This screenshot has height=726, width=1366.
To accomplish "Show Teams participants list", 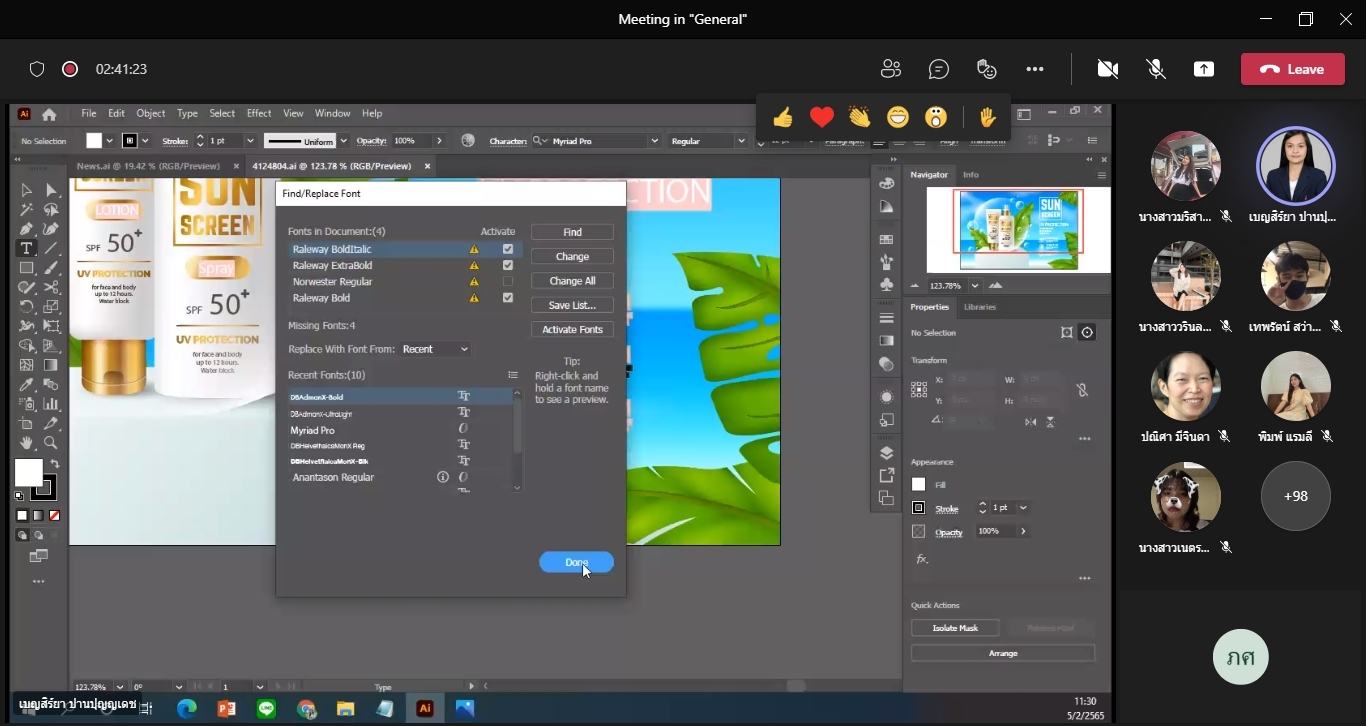I will click(890, 69).
